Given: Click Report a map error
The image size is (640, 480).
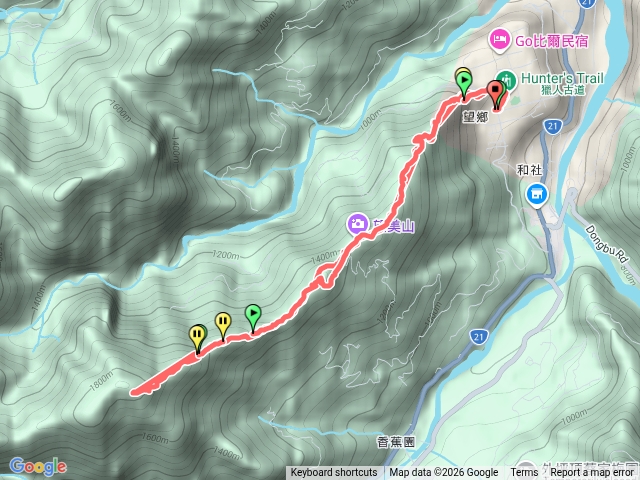Looking at the screenshot, I should tap(591, 473).
